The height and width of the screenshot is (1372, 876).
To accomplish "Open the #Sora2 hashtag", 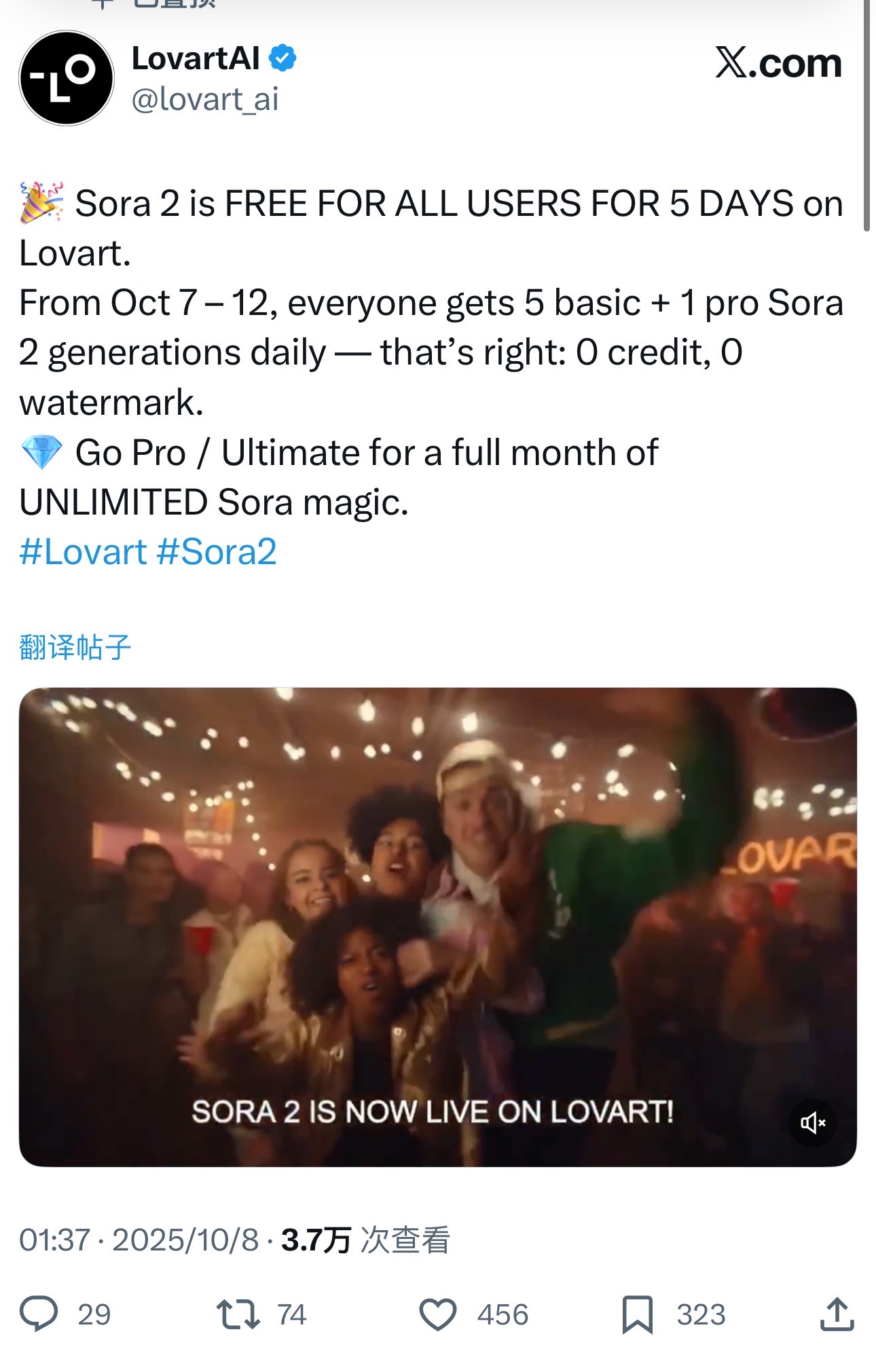I will click(x=217, y=551).
